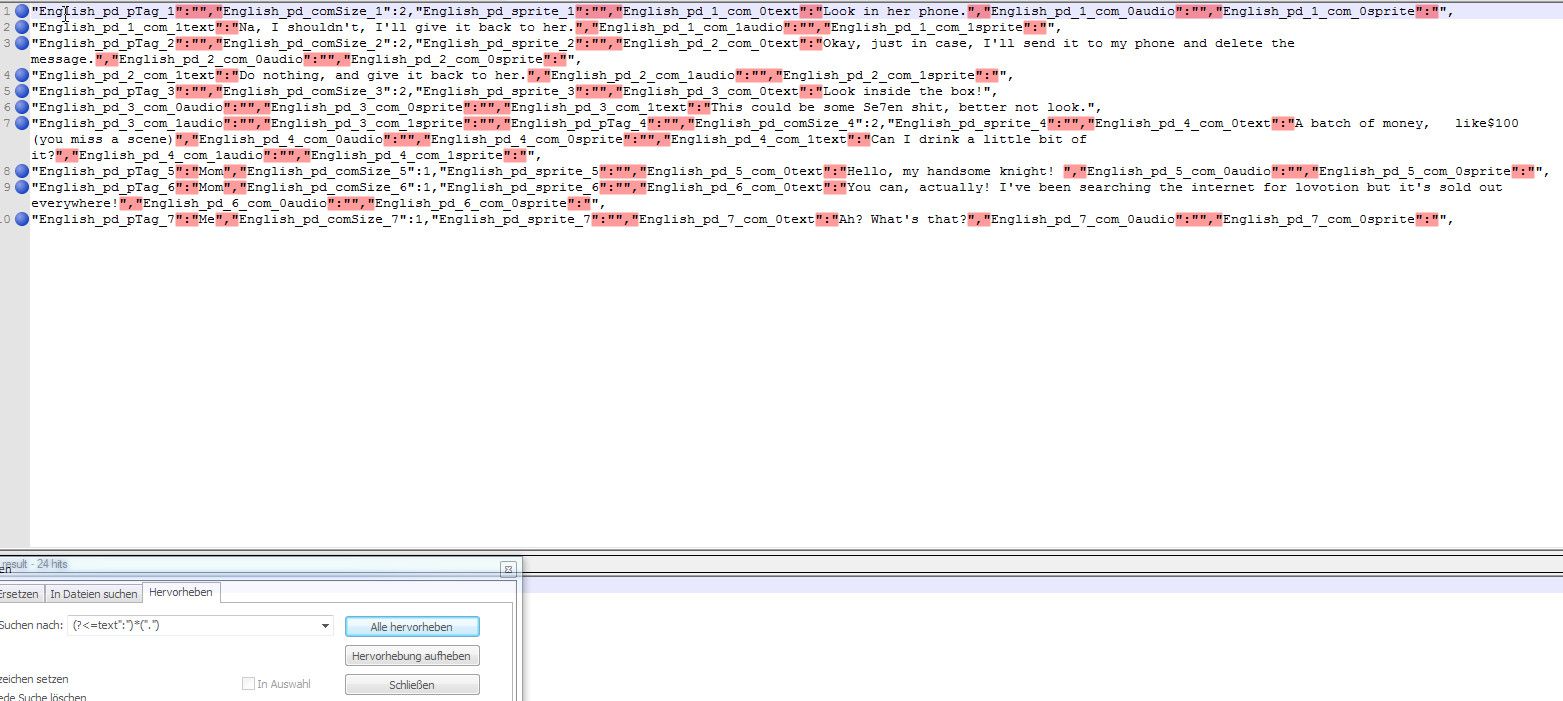Viewport: 1563px width, 701px height.
Task: Click the key 'English_pd_pTag_1' on line 1
Action: click(x=106, y=12)
